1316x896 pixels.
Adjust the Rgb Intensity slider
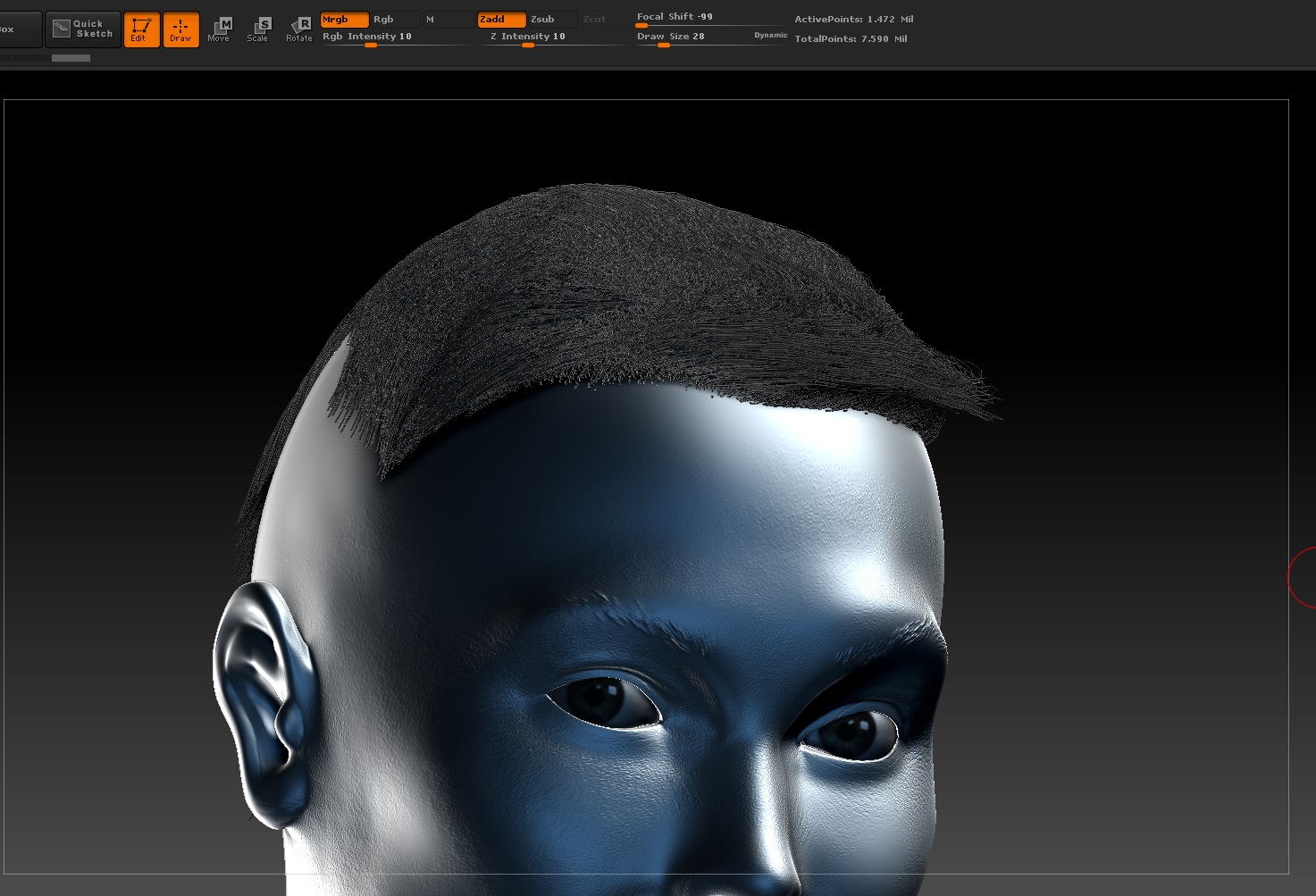tap(395, 38)
